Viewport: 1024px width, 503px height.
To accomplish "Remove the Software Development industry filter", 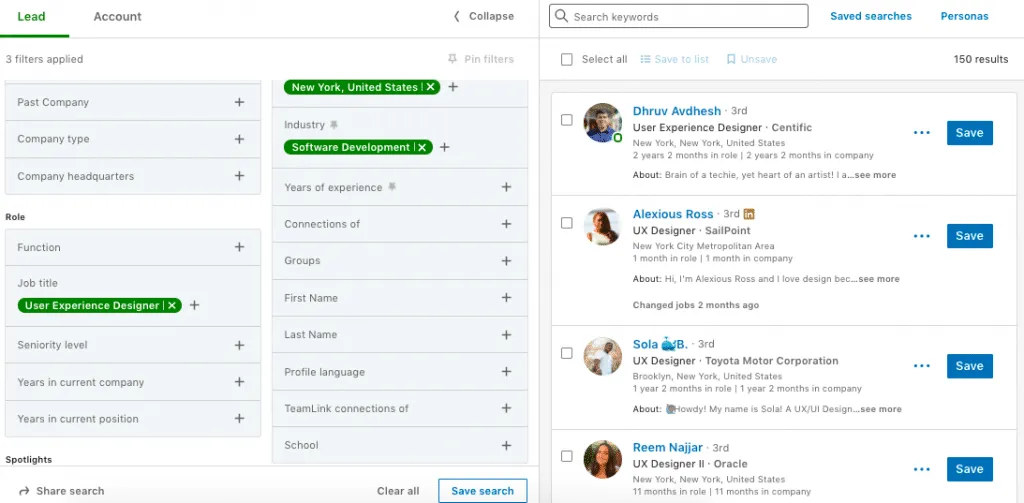I will 422,148.
